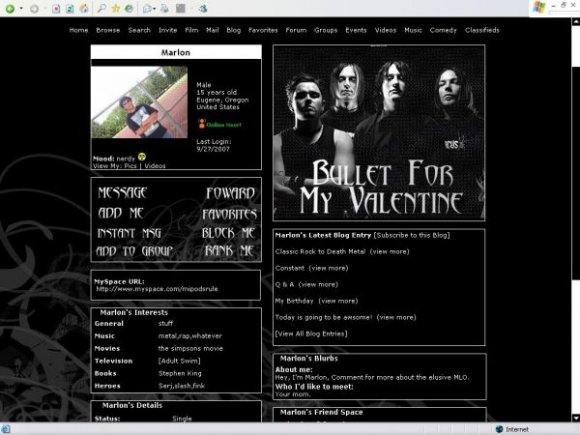580x435 pixels.
Task: Click the 'the simpsons movie' interest text
Action: [x=190, y=348]
